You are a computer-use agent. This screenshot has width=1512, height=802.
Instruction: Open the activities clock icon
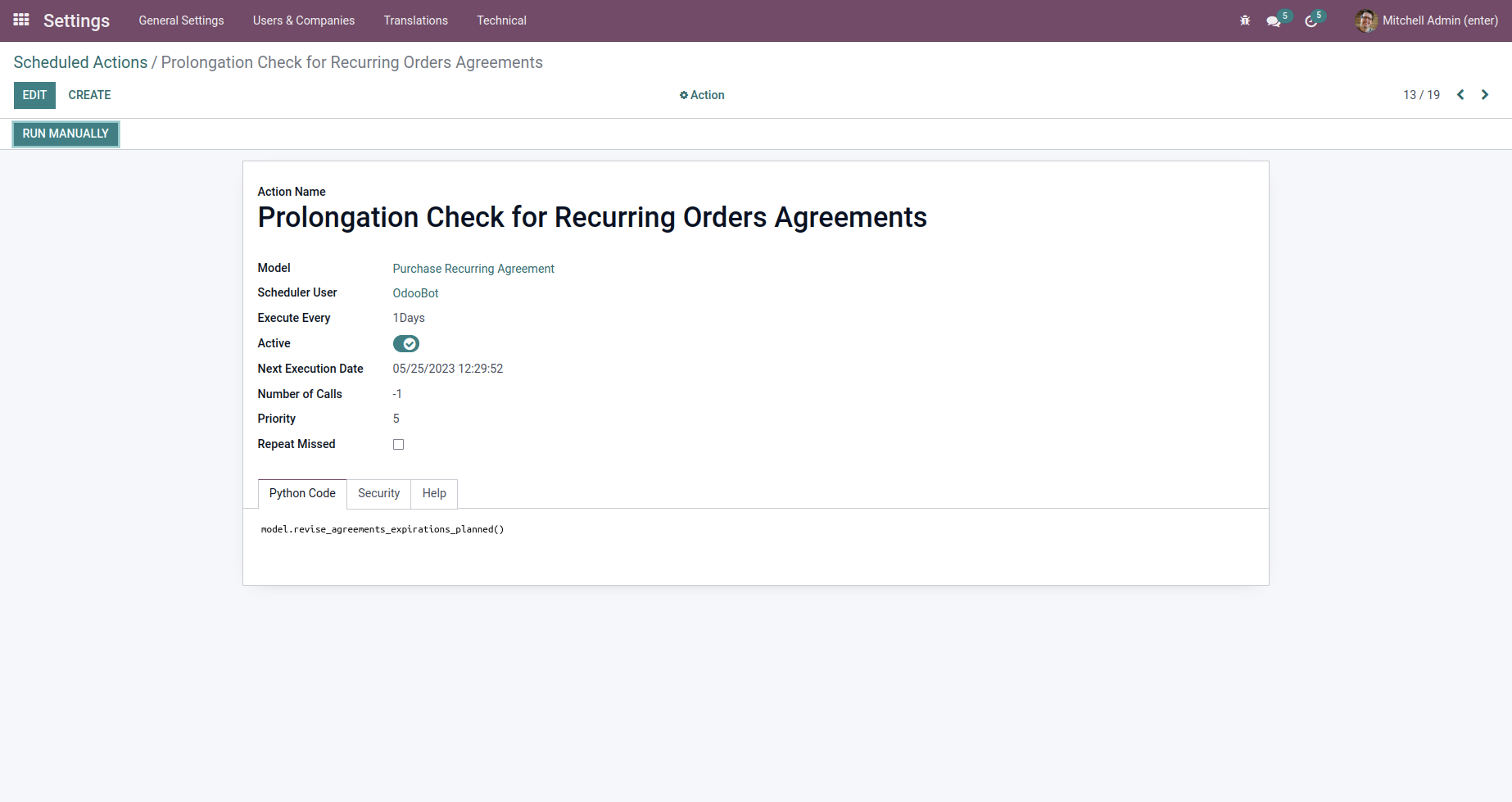coord(1311,21)
